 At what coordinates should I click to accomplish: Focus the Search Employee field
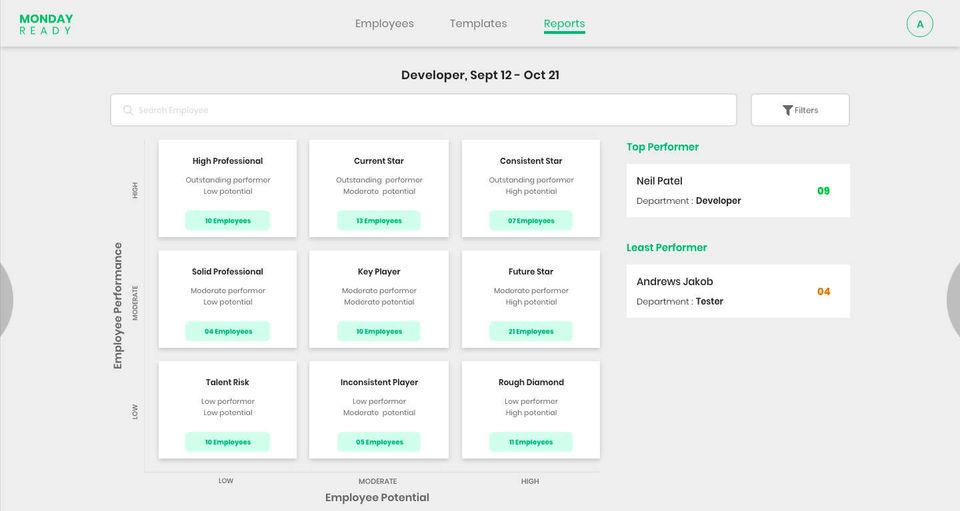click(x=424, y=110)
